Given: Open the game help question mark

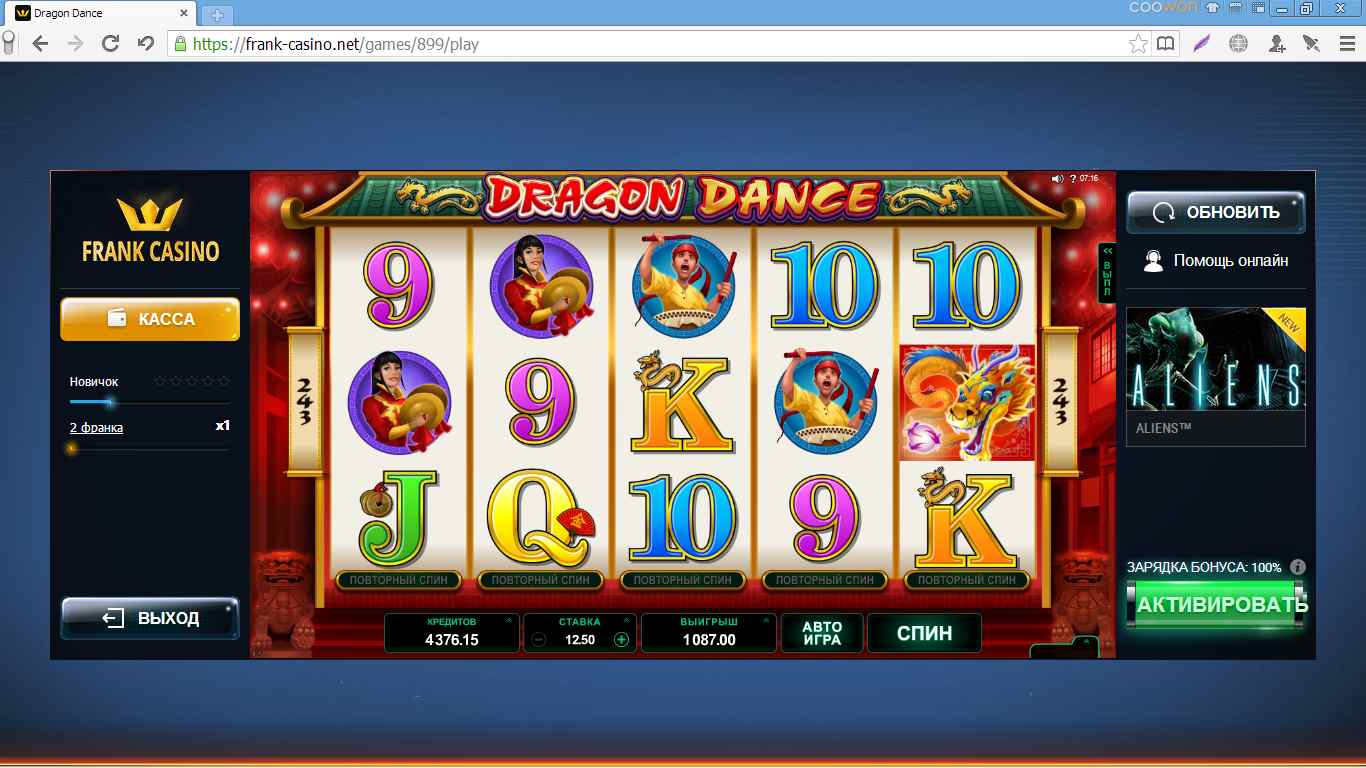Looking at the screenshot, I should click(x=1072, y=178).
